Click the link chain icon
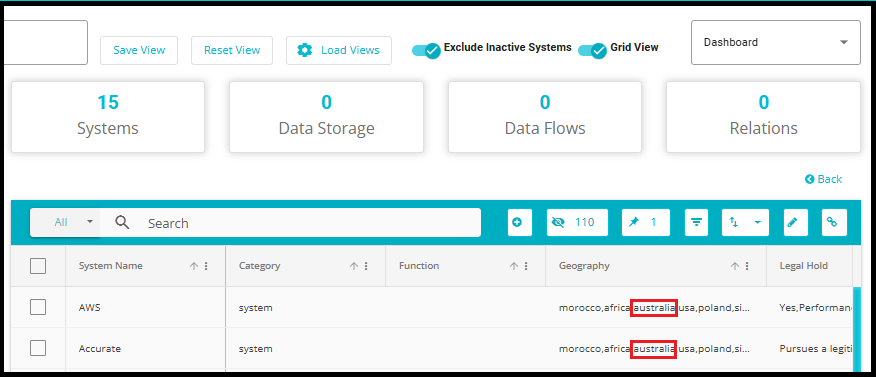876x377 pixels. [834, 222]
